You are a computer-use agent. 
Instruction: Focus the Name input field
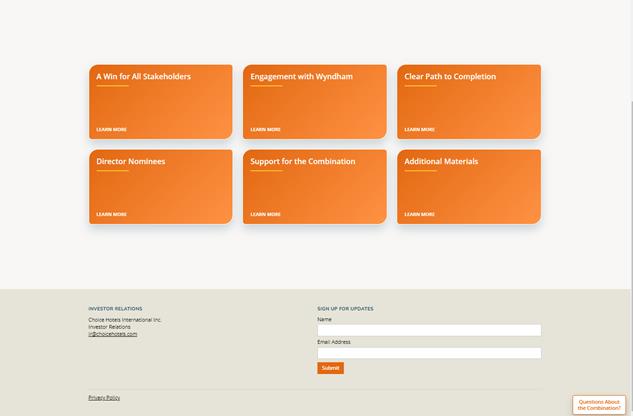point(428,330)
